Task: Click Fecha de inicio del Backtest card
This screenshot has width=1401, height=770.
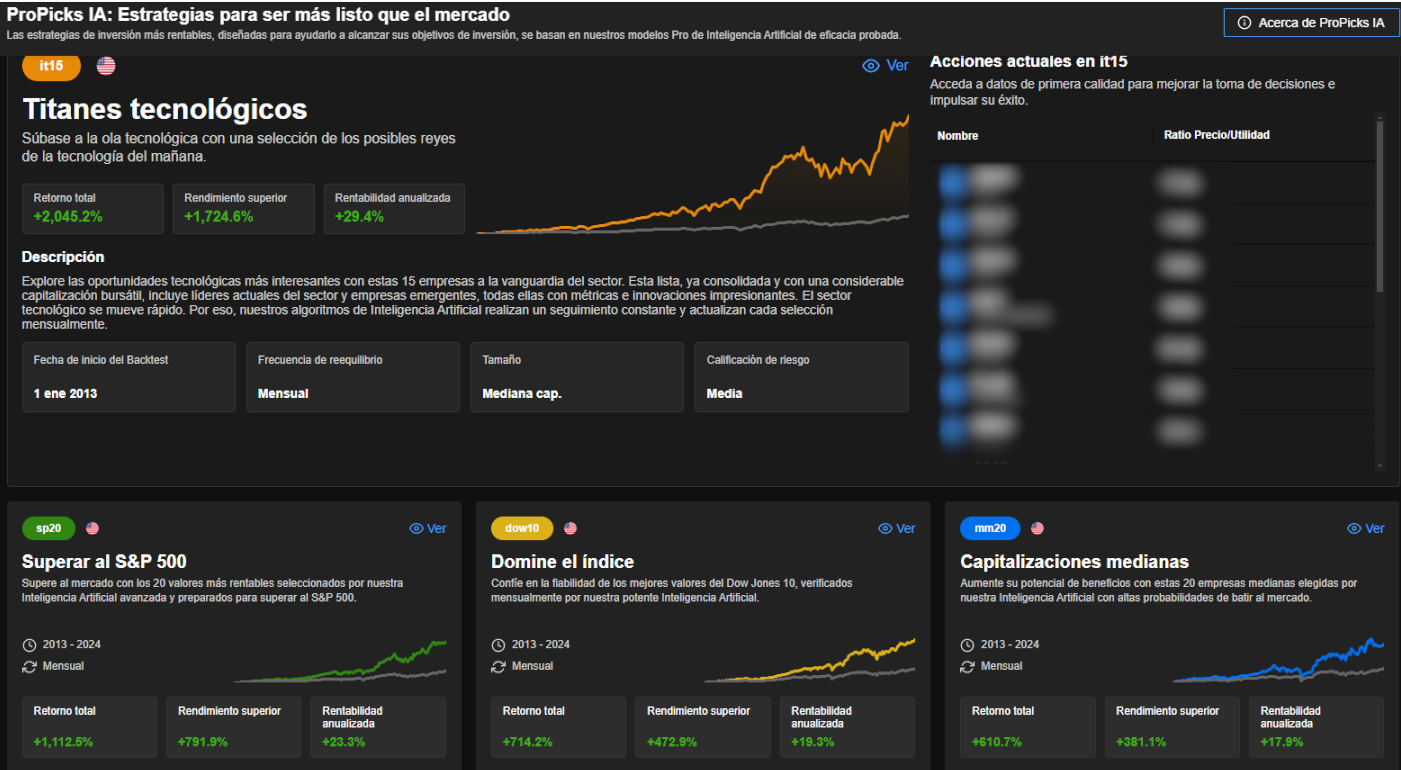Action: coord(129,377)
